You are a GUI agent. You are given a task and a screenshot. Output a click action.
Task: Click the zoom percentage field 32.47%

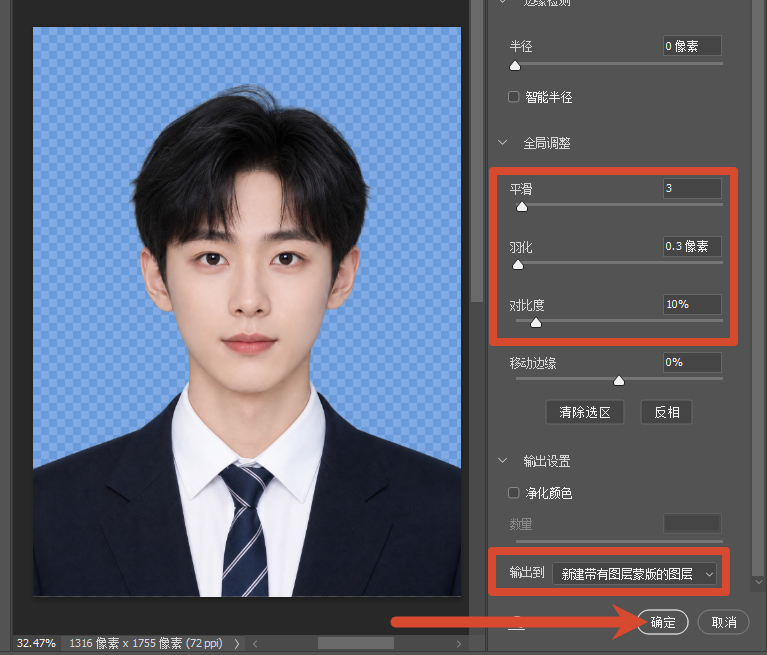[x=36, y=643]
